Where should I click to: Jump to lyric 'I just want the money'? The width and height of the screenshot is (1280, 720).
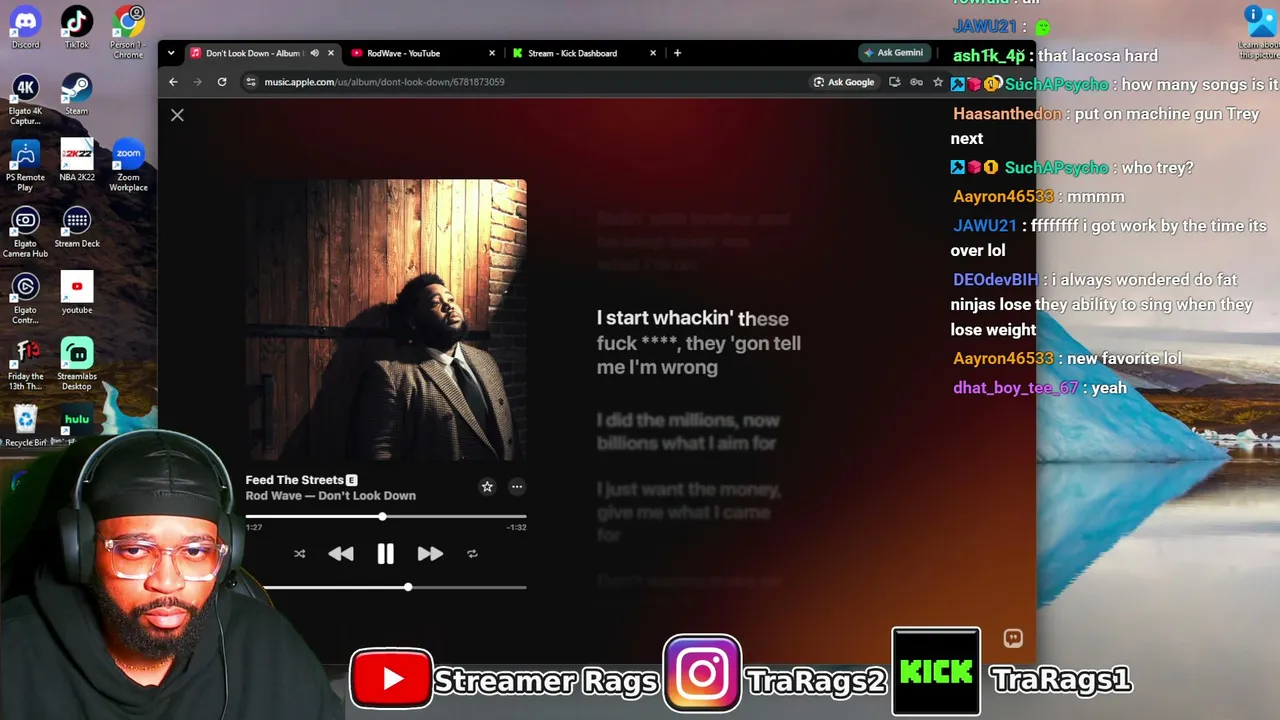[x=689, y=512]
